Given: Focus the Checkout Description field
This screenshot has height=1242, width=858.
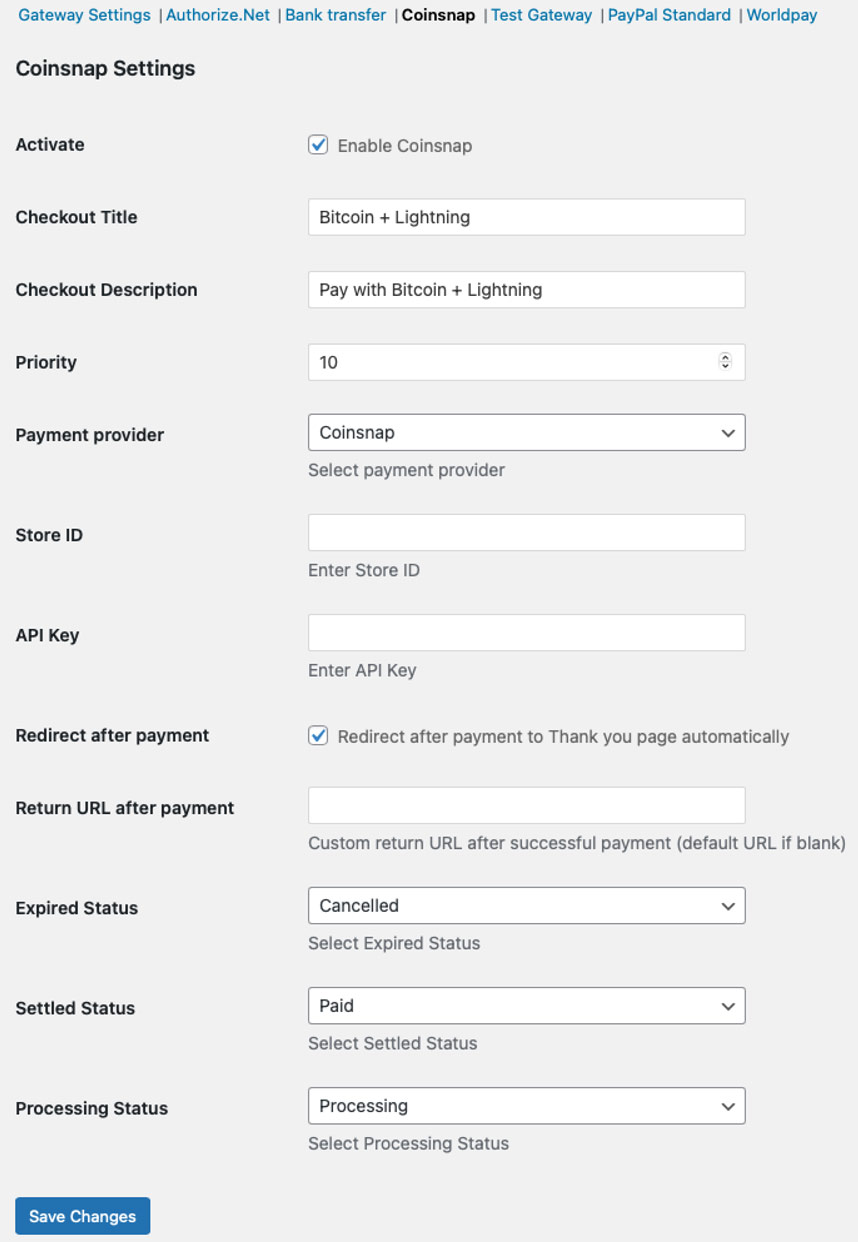Looking at the screenshot, I should pos(526,290).
